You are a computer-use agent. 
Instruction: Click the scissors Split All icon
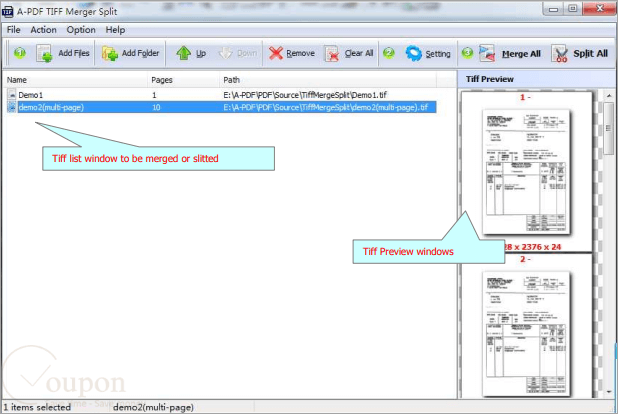(560, 54)
